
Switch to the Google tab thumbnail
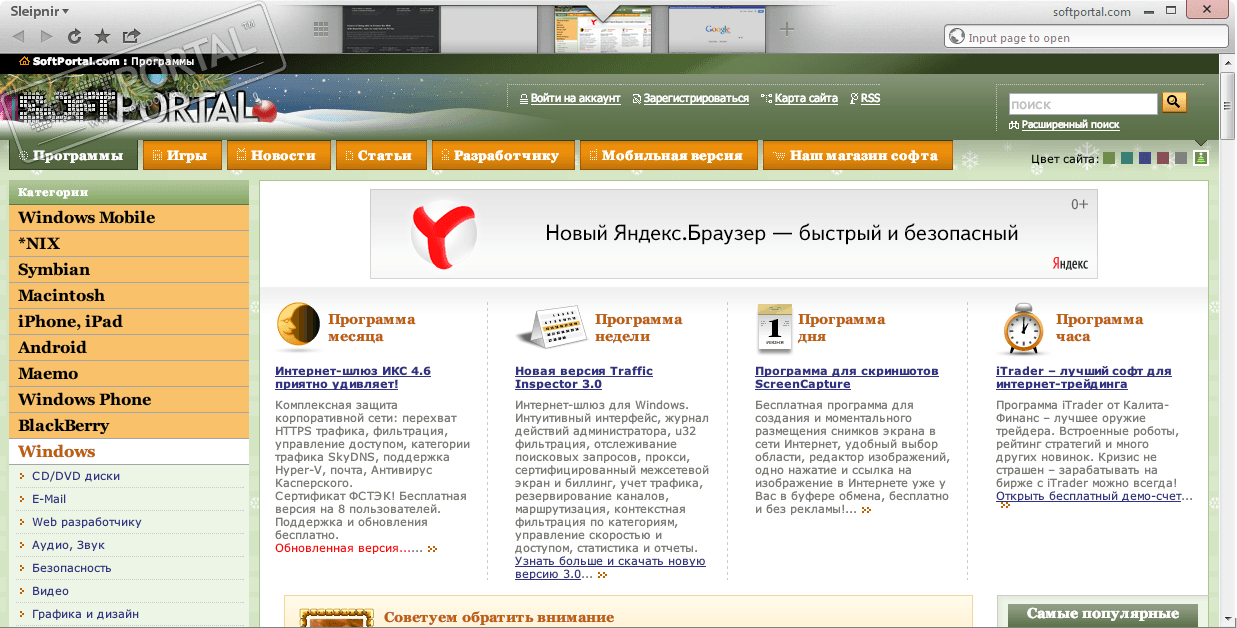[717, 29]
